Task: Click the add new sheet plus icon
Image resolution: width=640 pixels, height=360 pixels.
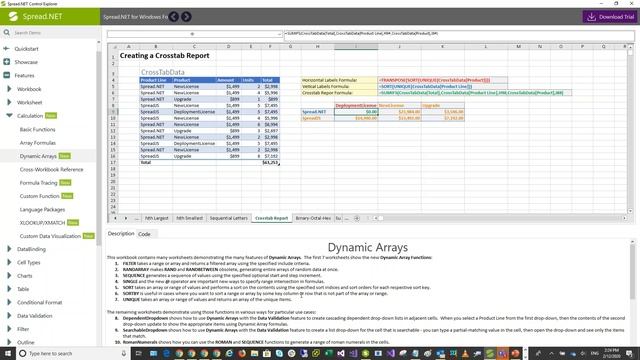Action: [357, 218]
